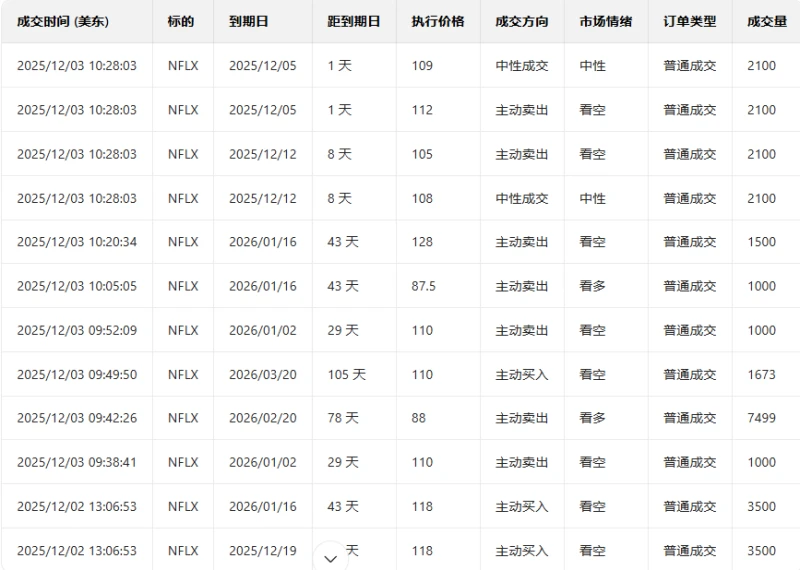800x570 pixels.
Task: Click the scroll-down chevron button at bottom
Action: click(330, 558)
